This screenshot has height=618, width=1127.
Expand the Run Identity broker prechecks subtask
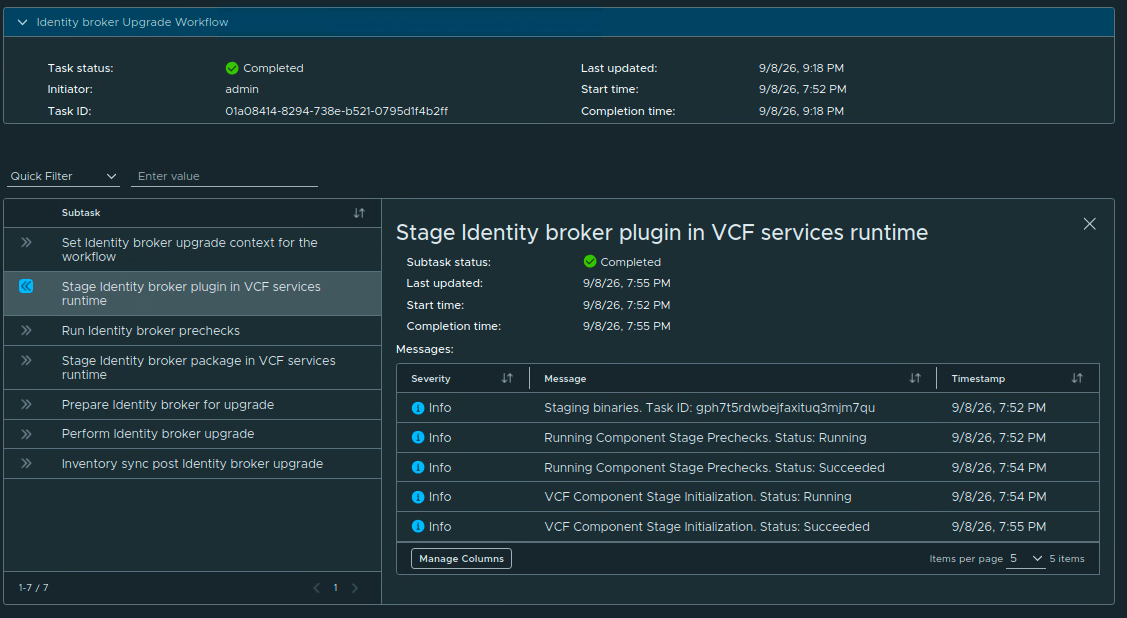click(x=26, y=331)
